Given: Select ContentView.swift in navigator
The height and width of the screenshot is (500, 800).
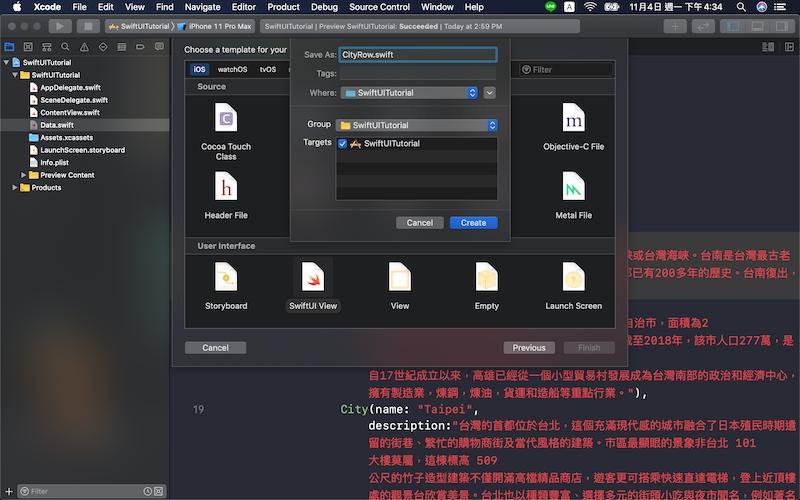Looking at the screenshot, I should tap(70, 112).
